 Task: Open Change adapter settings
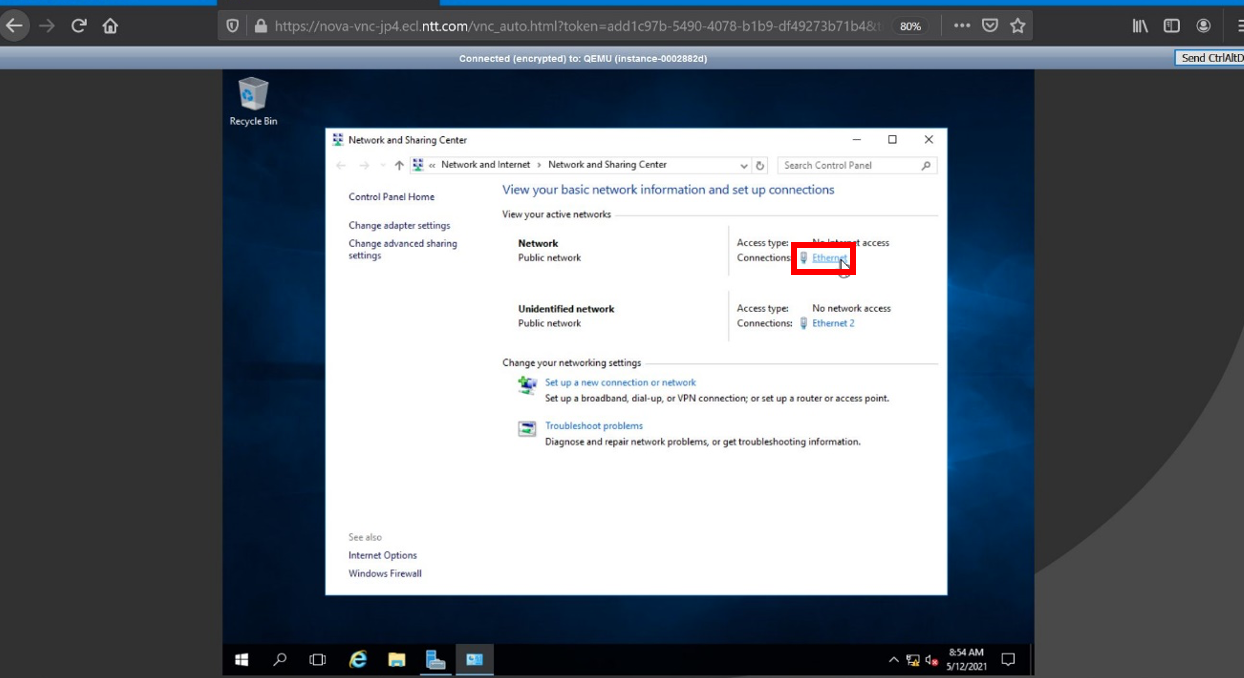click(399, 226)
